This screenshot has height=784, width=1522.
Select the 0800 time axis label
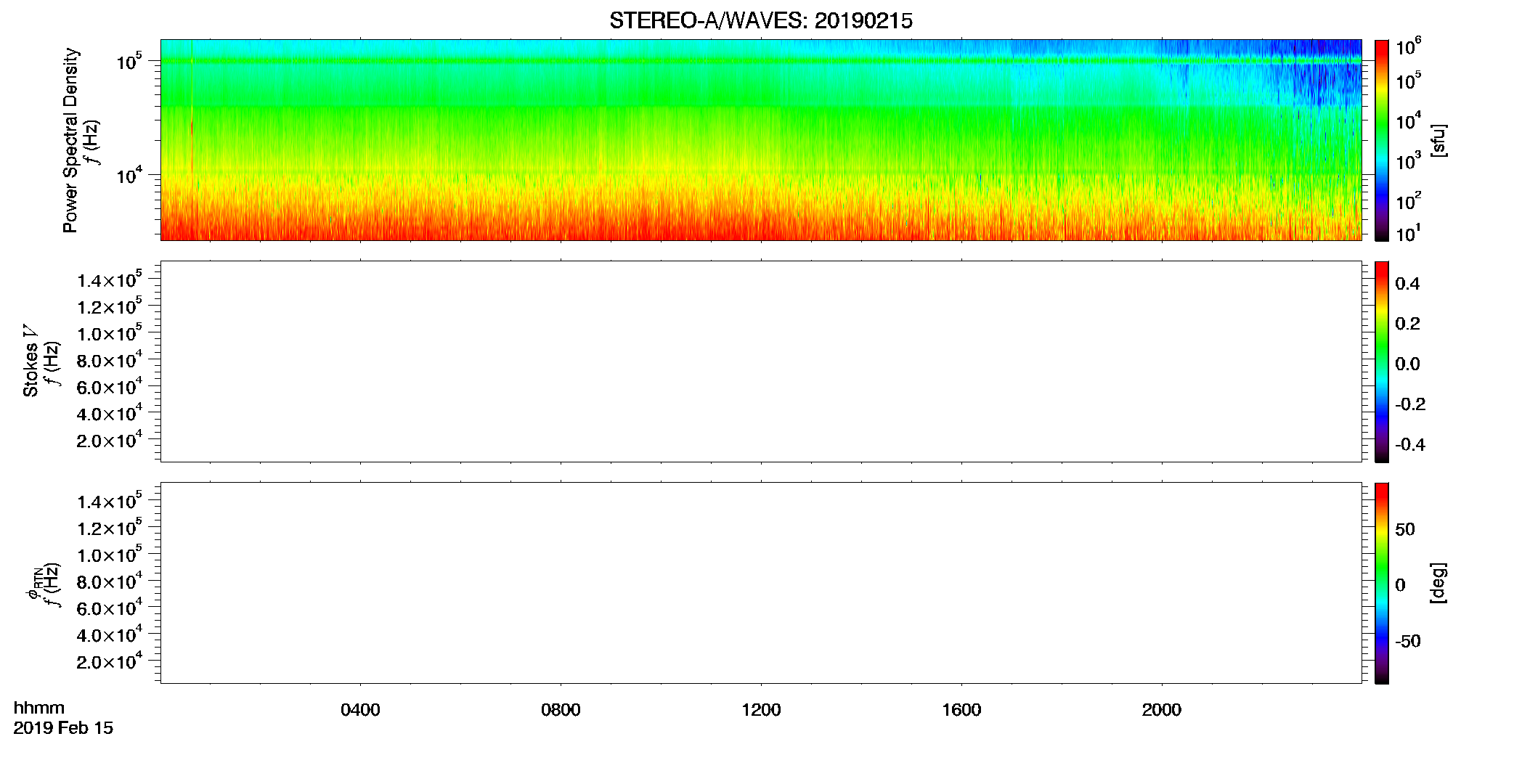pyautogui.click(x=561, y=710)
